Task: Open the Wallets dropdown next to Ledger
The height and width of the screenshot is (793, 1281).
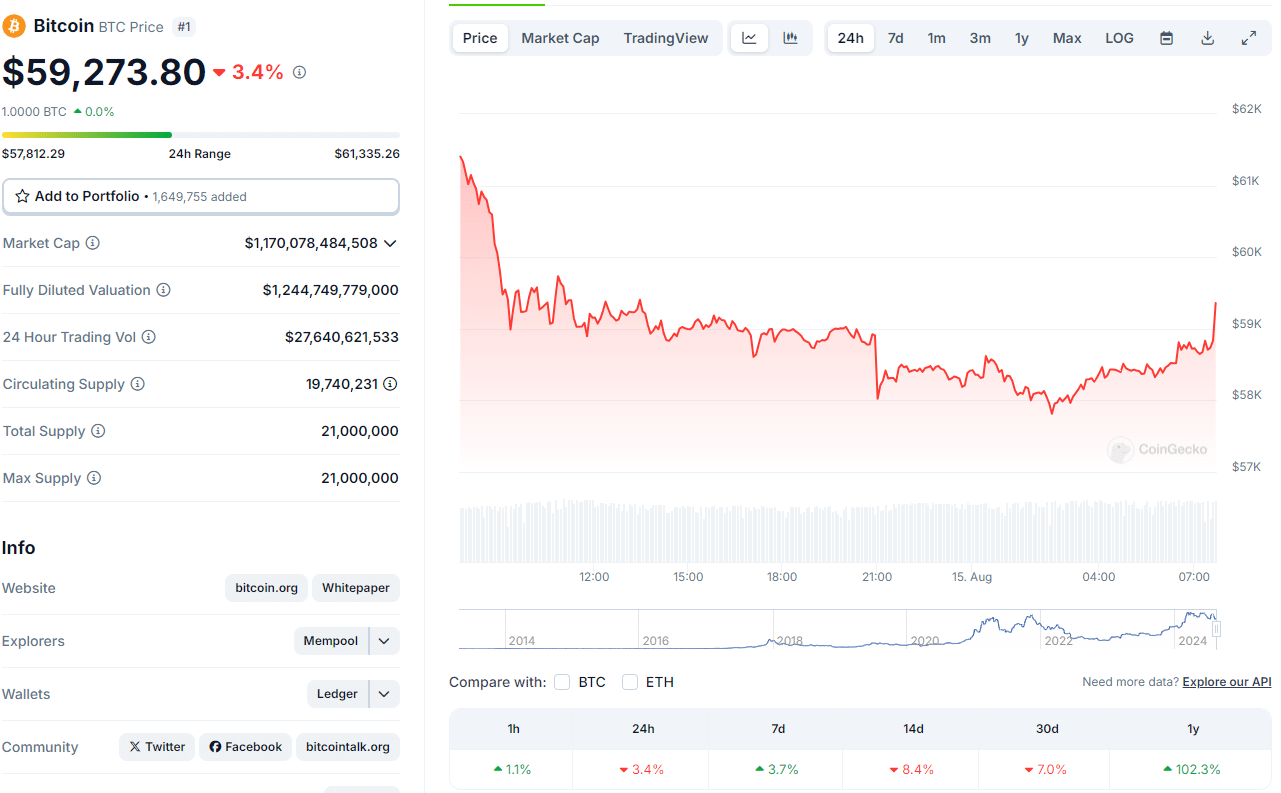Action: click(383, 693)
